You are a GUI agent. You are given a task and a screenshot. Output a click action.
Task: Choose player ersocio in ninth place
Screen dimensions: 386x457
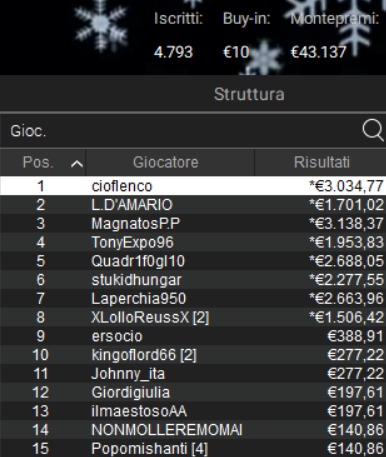pyautogui.click(x=193, y=336)
